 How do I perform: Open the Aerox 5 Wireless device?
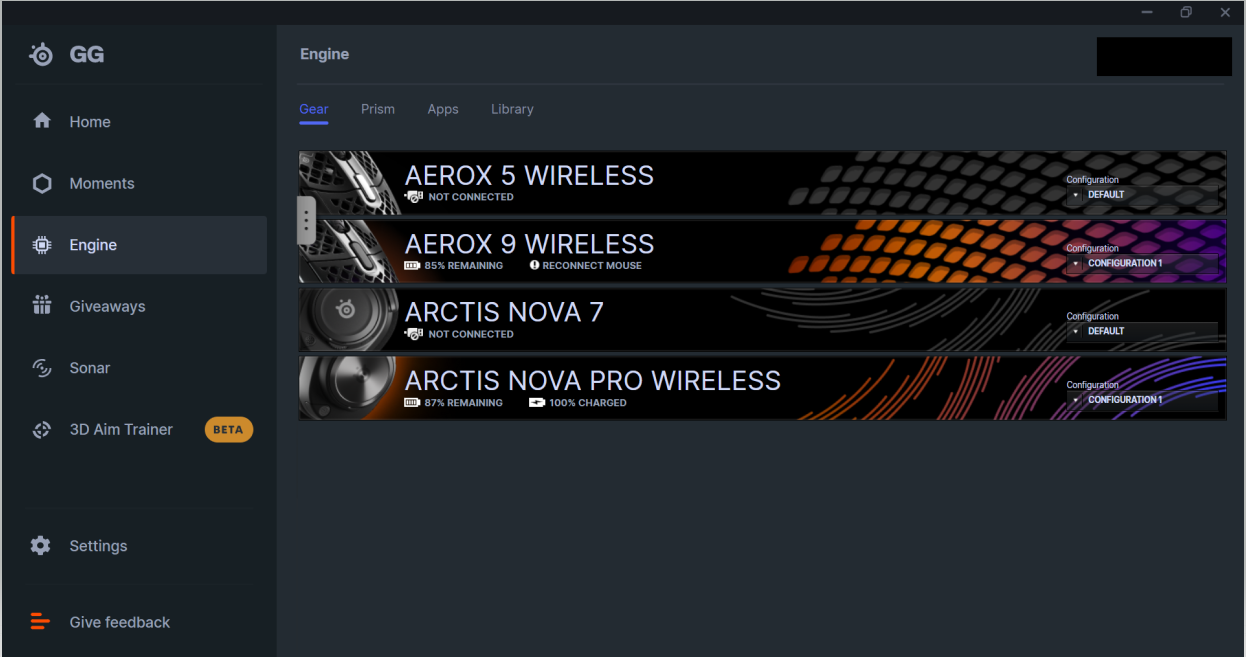762,183
